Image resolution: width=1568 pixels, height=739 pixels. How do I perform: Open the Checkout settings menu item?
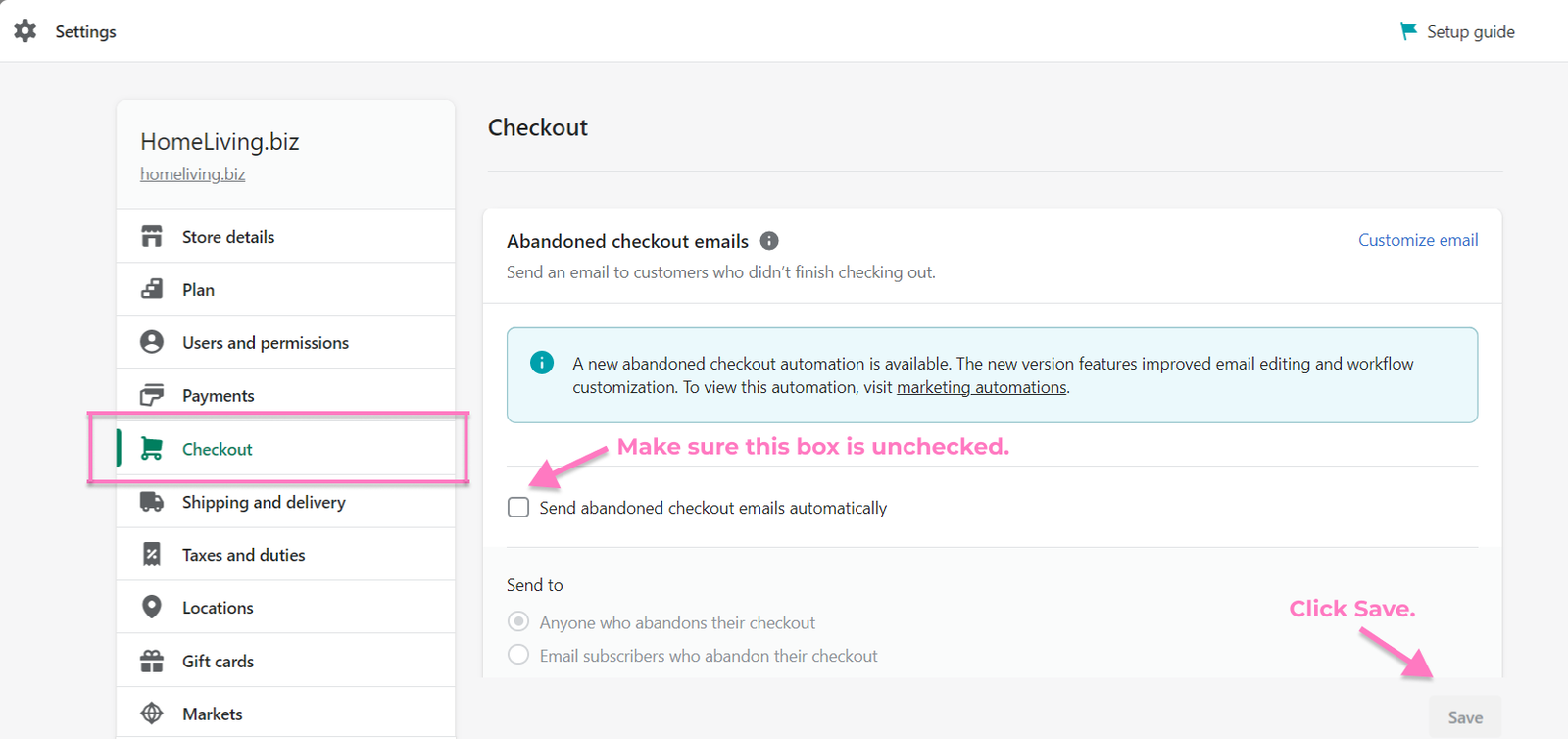click(x=218, y=449)
